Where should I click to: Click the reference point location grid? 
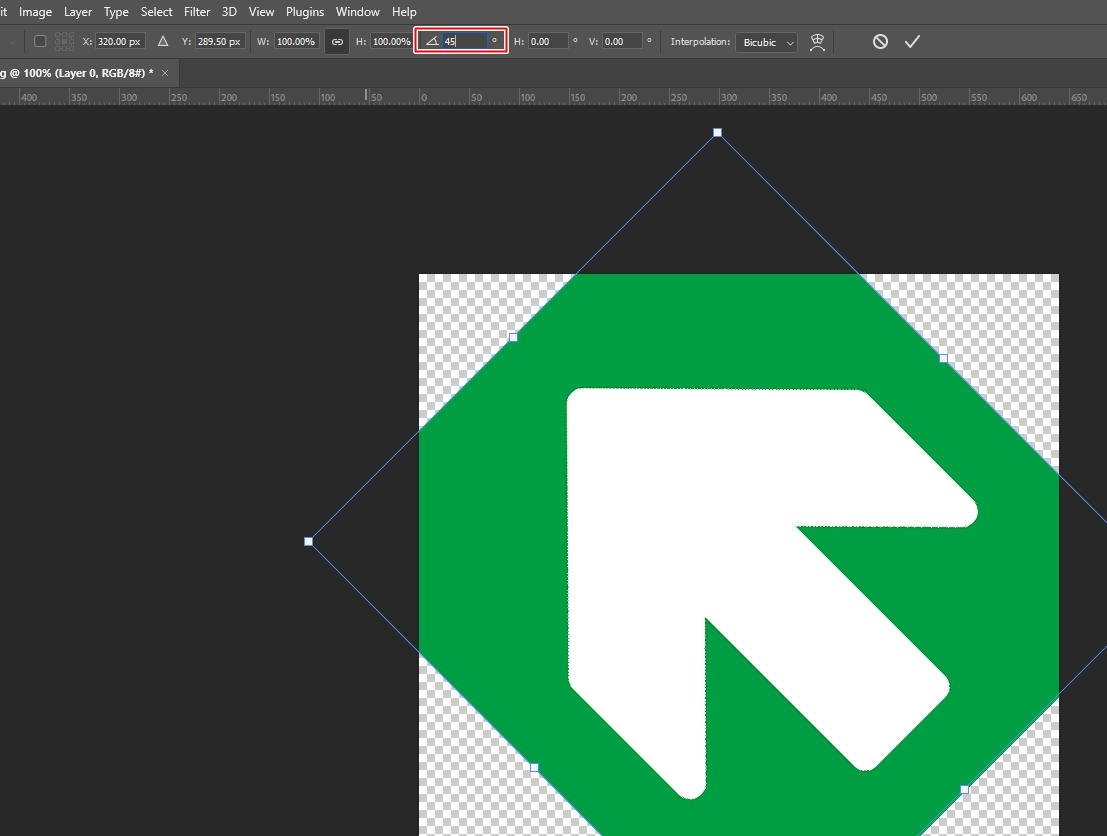click(64, 42)
